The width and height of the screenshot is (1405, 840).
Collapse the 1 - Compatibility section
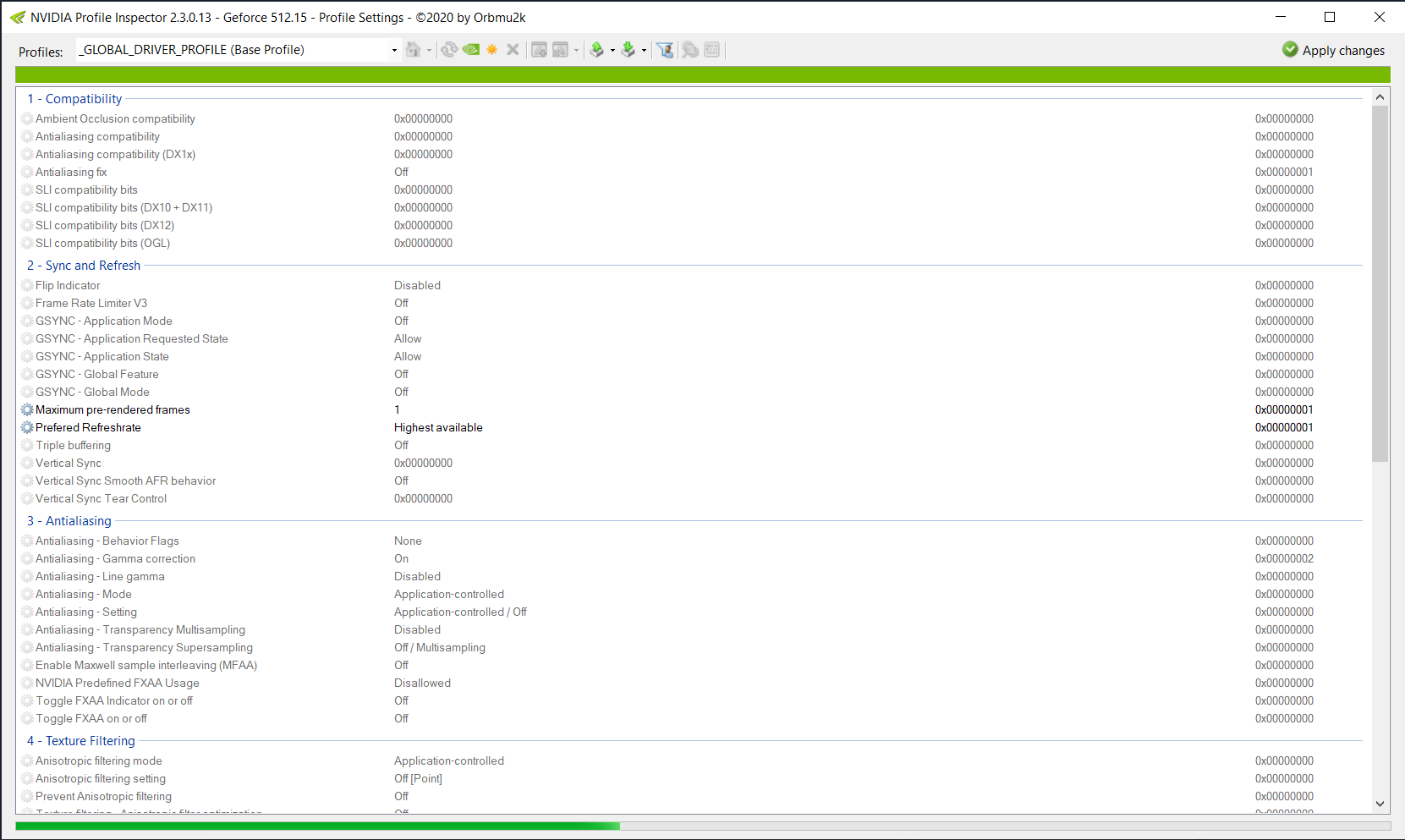point(74,99)
